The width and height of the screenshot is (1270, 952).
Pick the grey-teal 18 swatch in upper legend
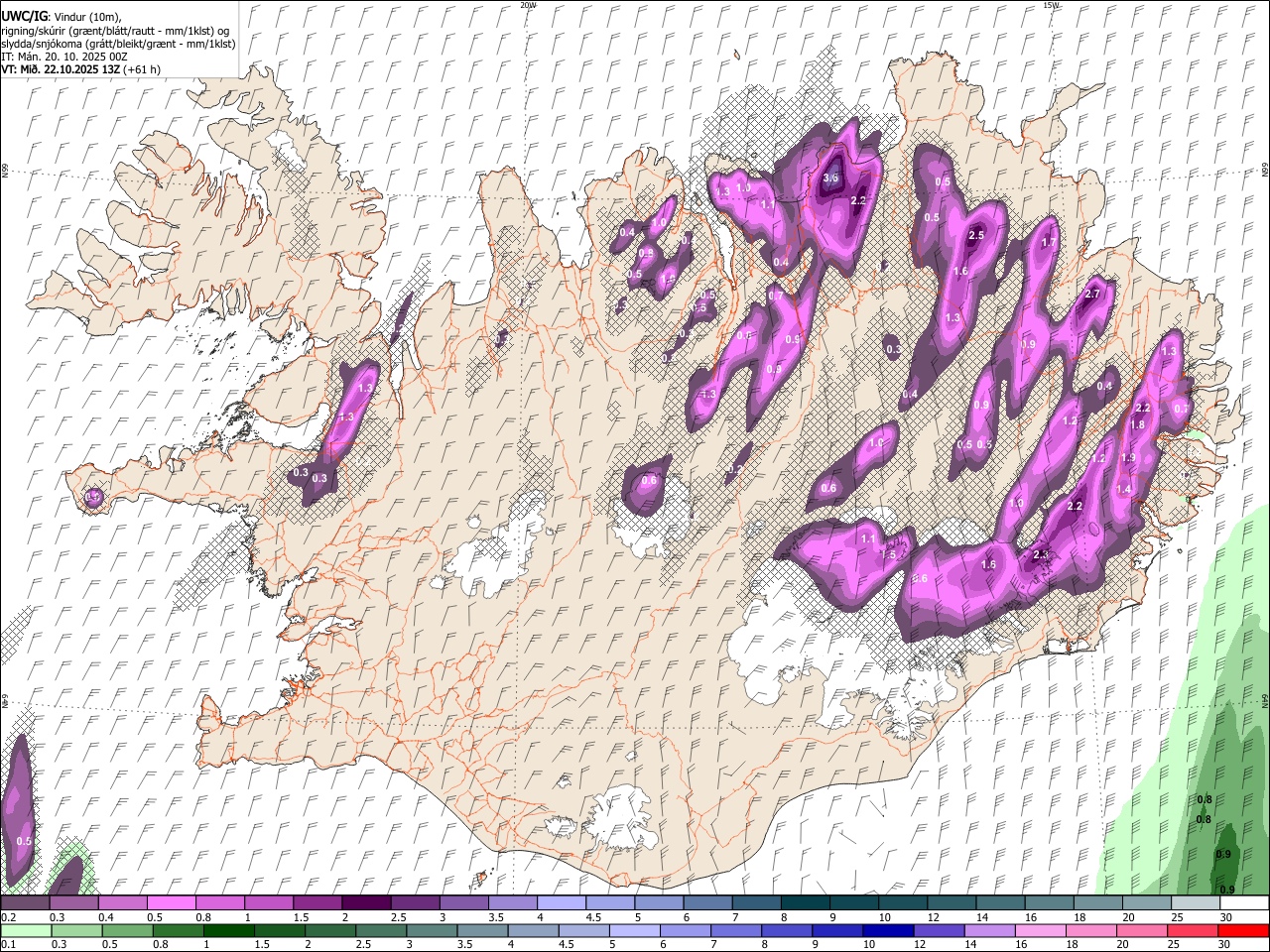tap(1098, 902)
